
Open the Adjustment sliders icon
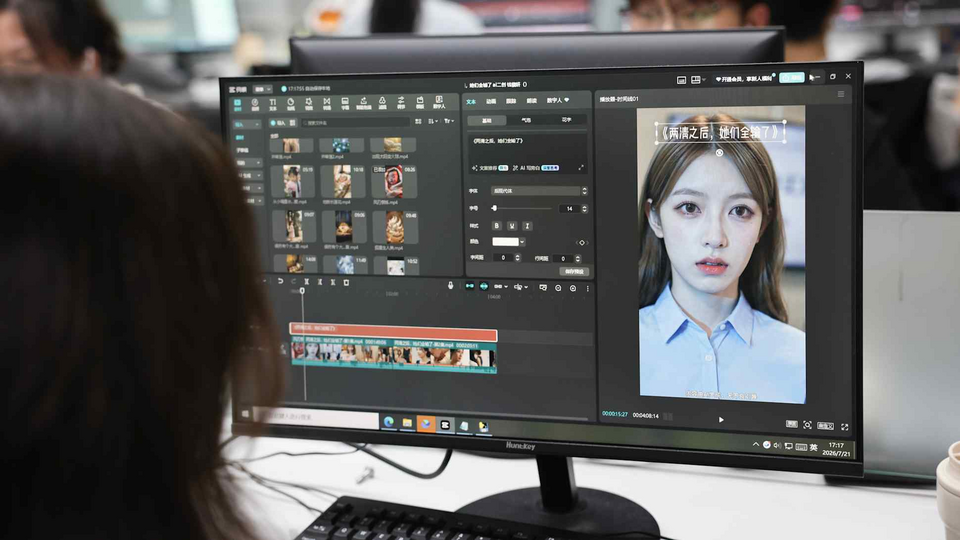click(x=401, y=103)
